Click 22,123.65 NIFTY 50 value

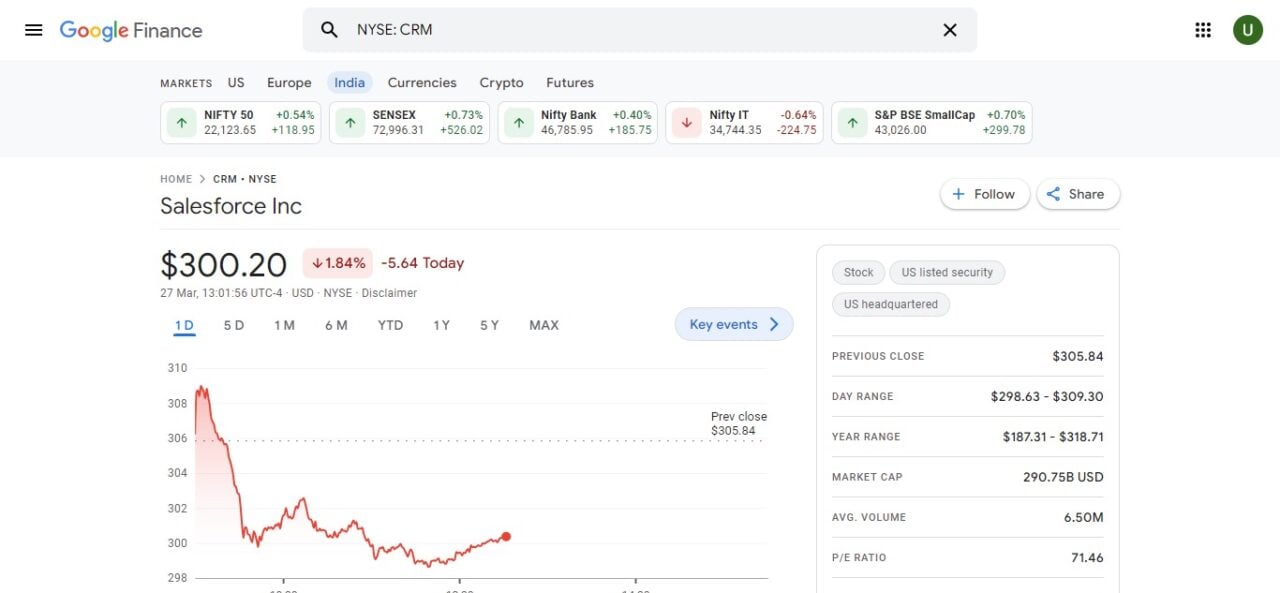(x=230, y=130)
